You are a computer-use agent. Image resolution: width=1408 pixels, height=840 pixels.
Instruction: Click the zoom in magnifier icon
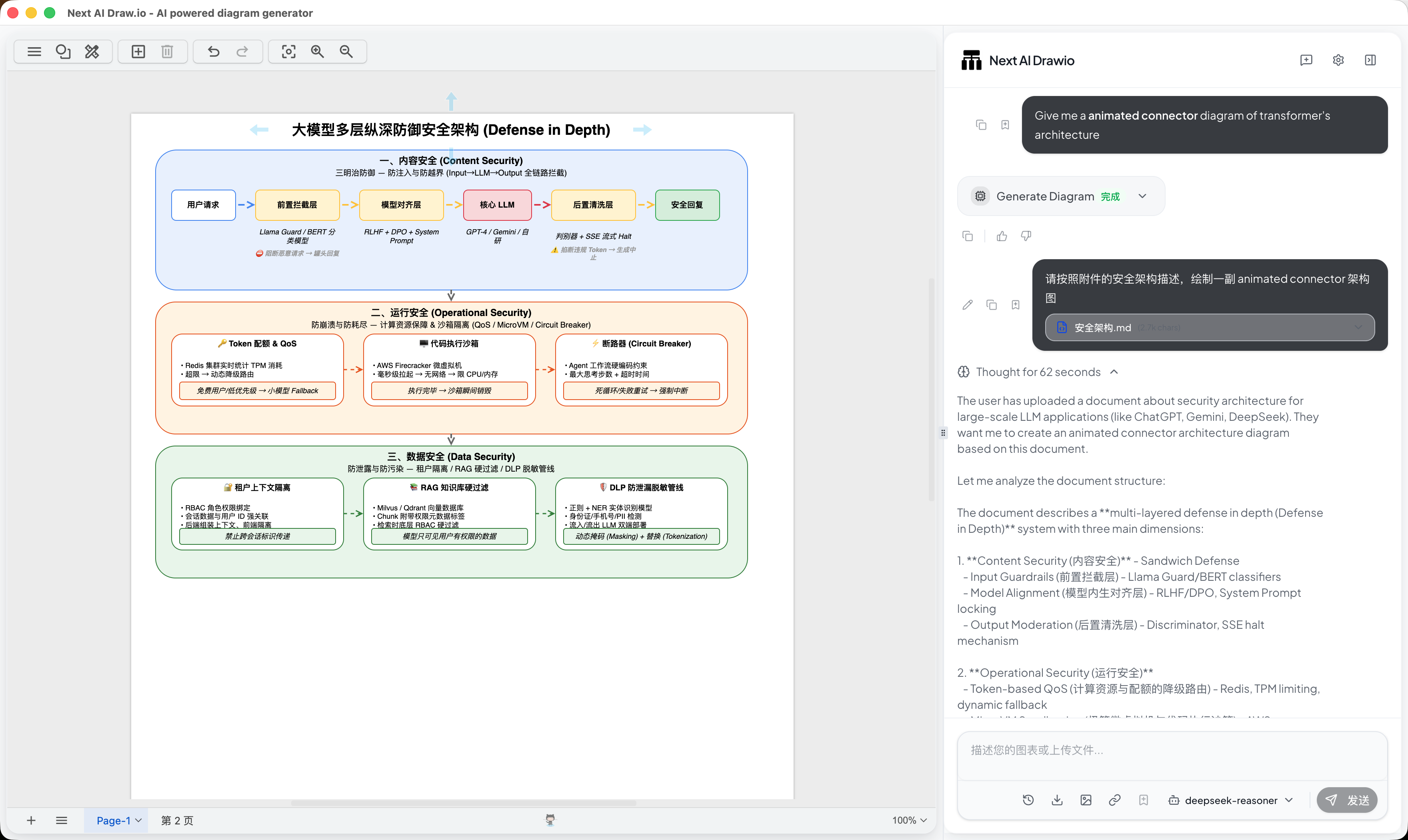(318, 52)
